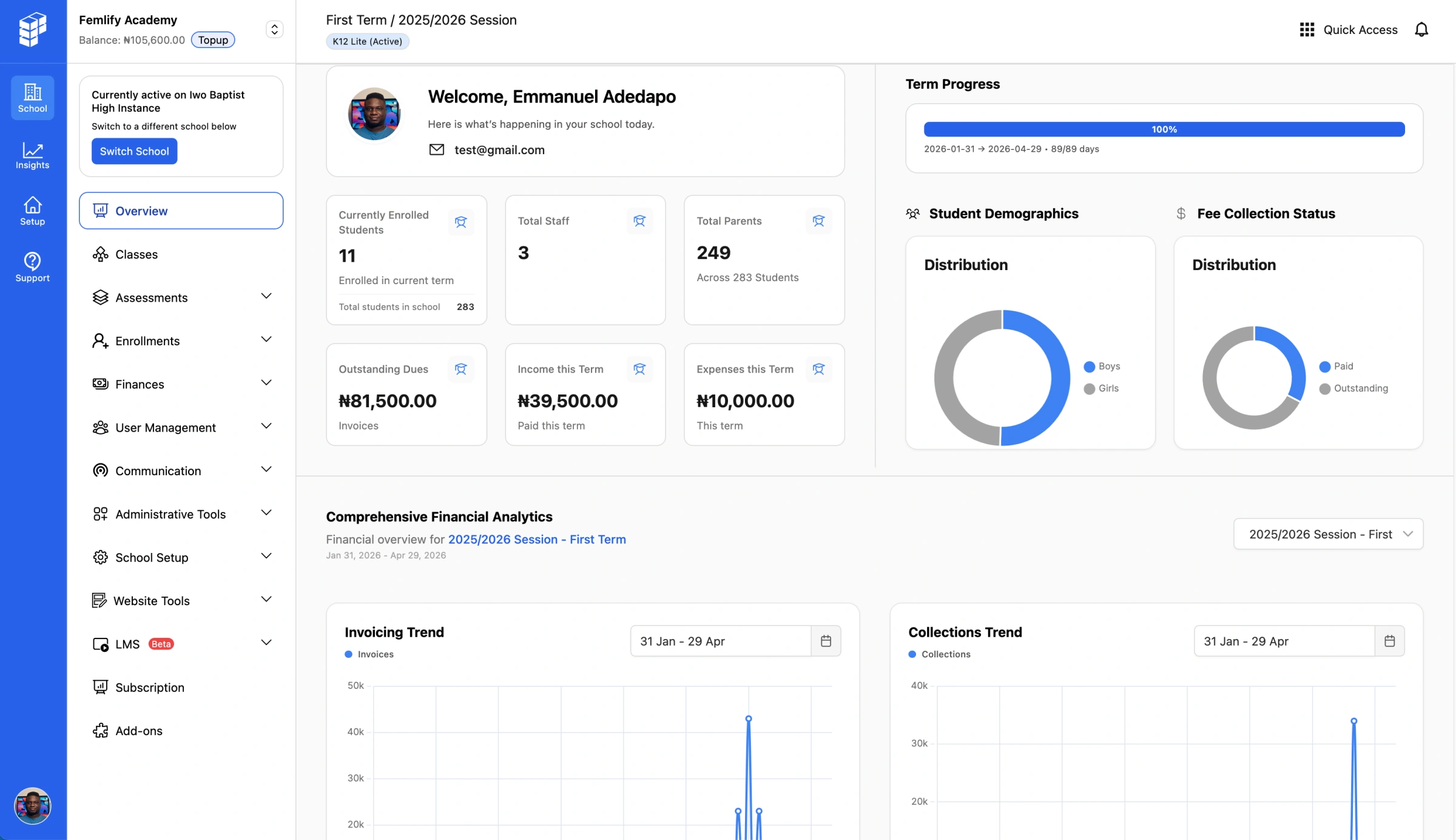Viewport: 1456px width, 840px height.
Task: Click the Communication broadcast icon
Action: coord(101,470)
